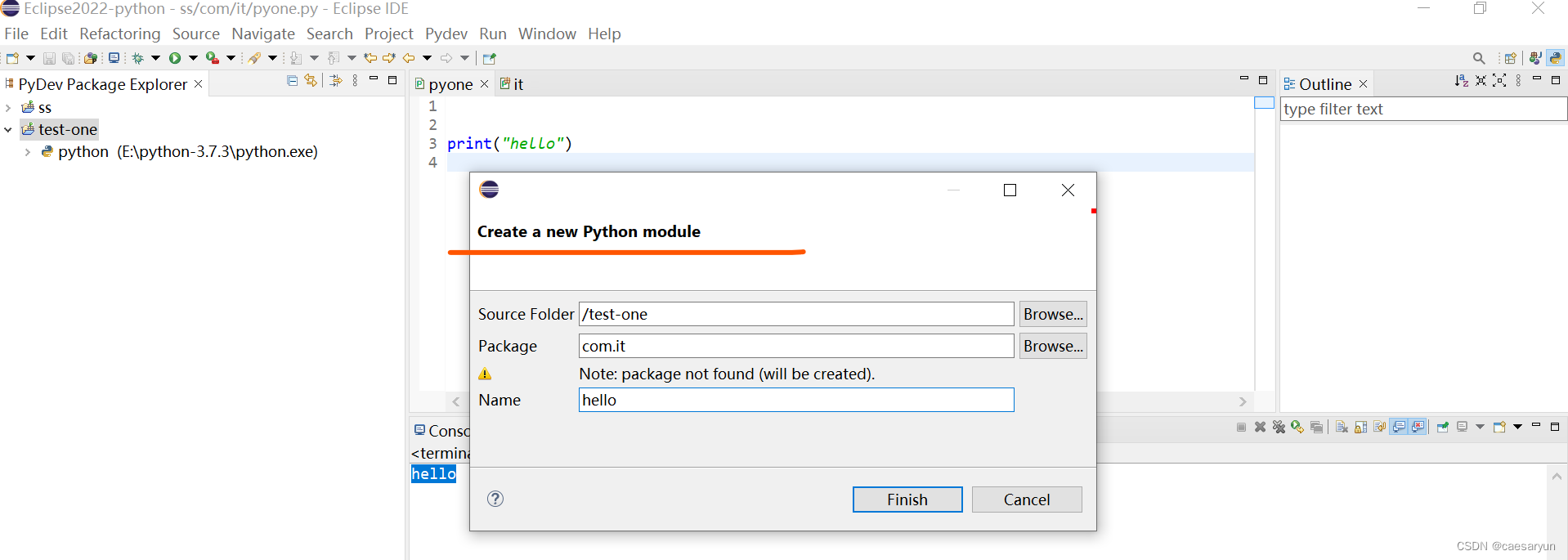This screenshot has height=560, width=1568.
Task: Click the Outline view menu dots
Action: point(1518,80)
